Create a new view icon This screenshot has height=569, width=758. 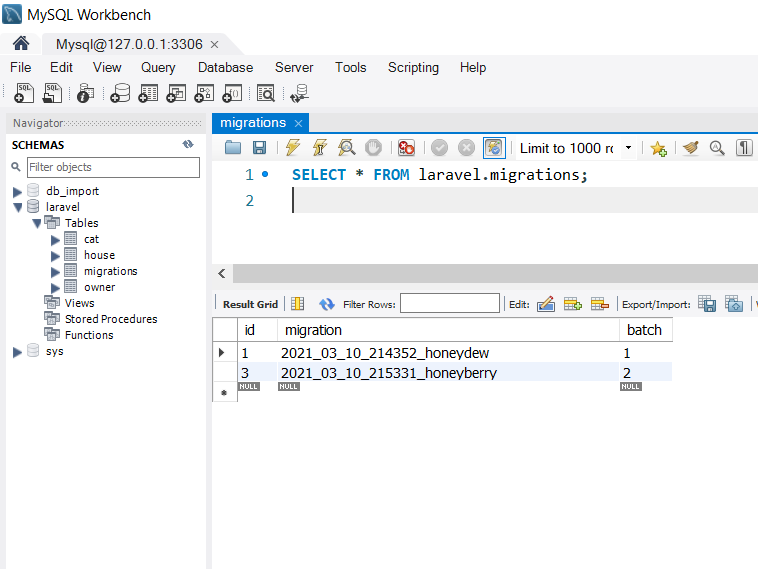[176, 93]
